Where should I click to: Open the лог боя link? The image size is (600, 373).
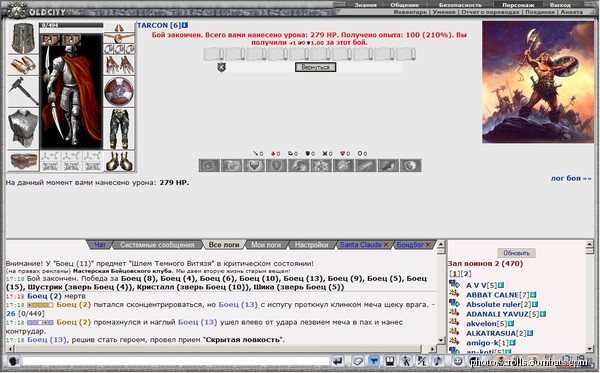(x=571, y=178)
